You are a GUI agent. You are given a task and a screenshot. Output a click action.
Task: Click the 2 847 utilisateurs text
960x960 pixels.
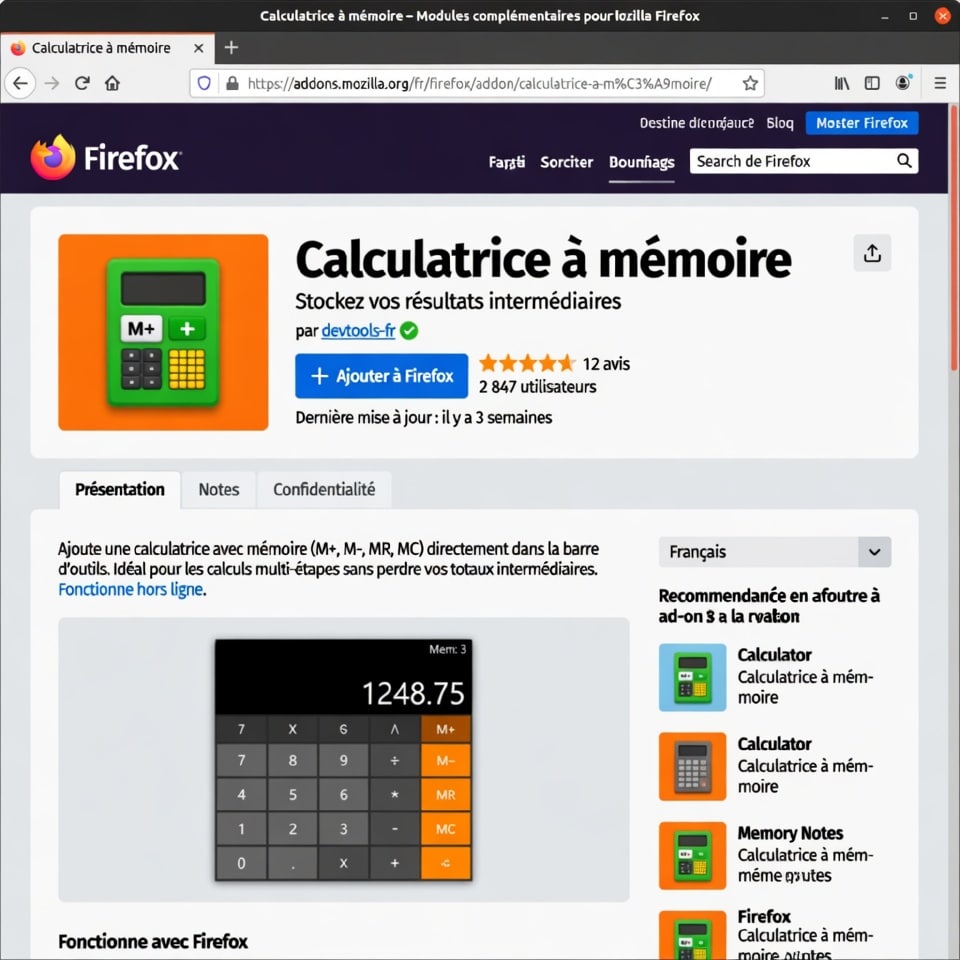click(x=538, y=387)
